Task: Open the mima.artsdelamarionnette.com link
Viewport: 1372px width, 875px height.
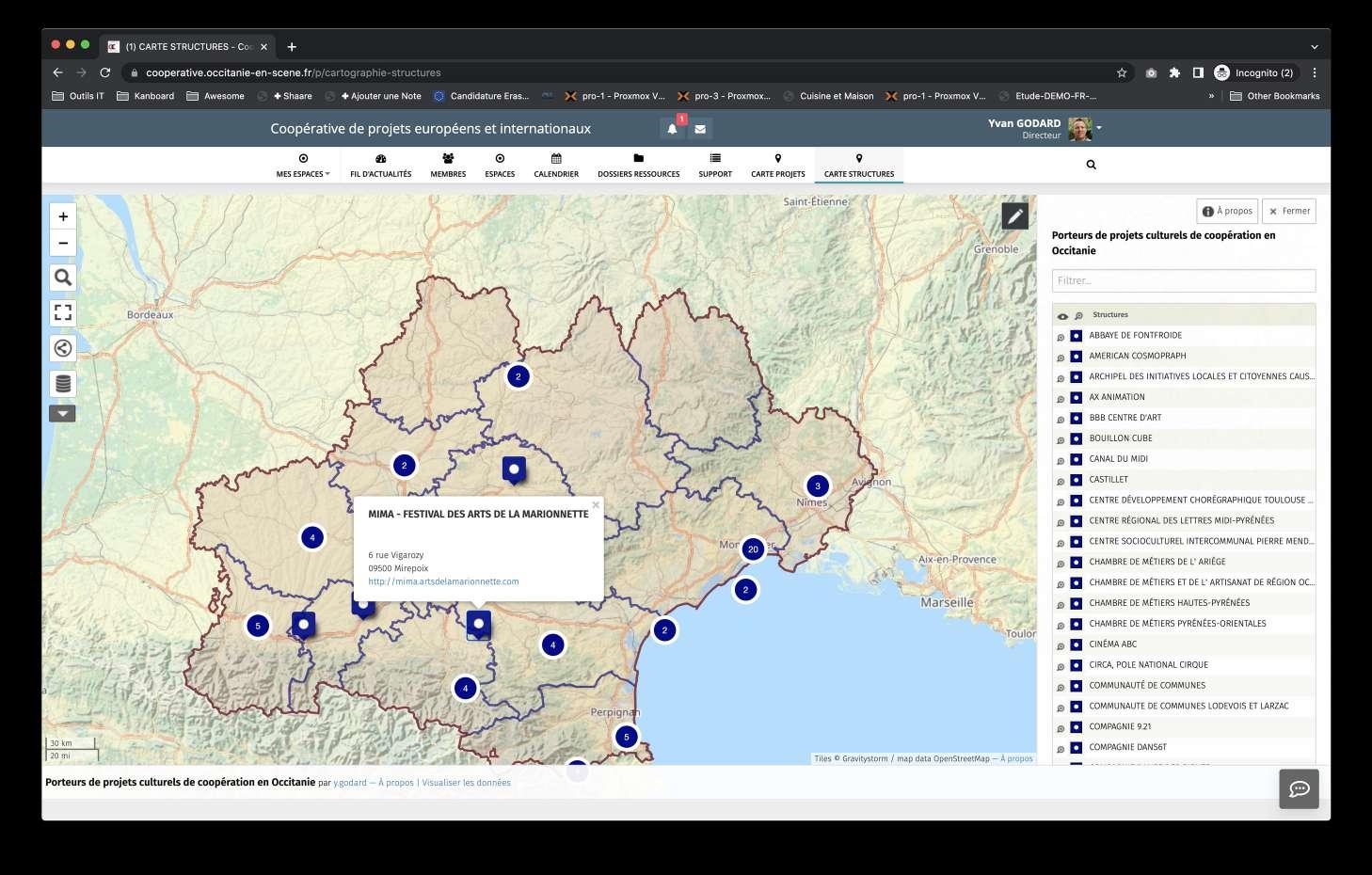Action: [x=443, y=581]
